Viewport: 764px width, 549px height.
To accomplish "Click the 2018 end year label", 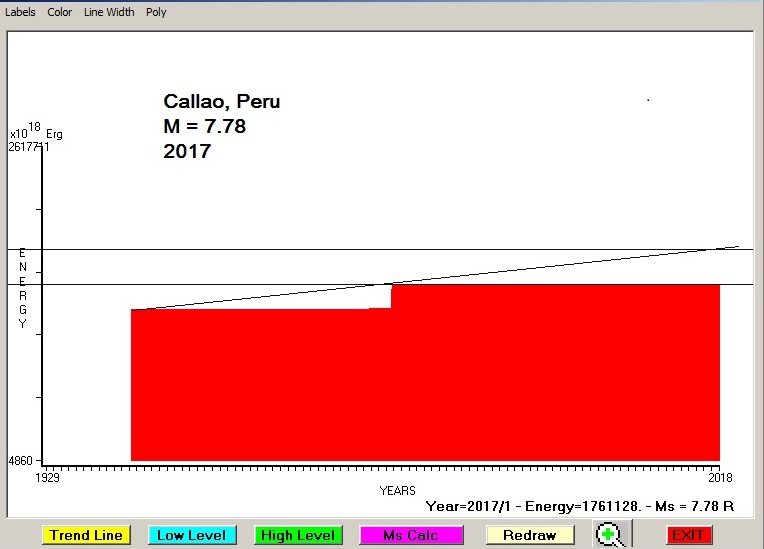I will [720, 479].
